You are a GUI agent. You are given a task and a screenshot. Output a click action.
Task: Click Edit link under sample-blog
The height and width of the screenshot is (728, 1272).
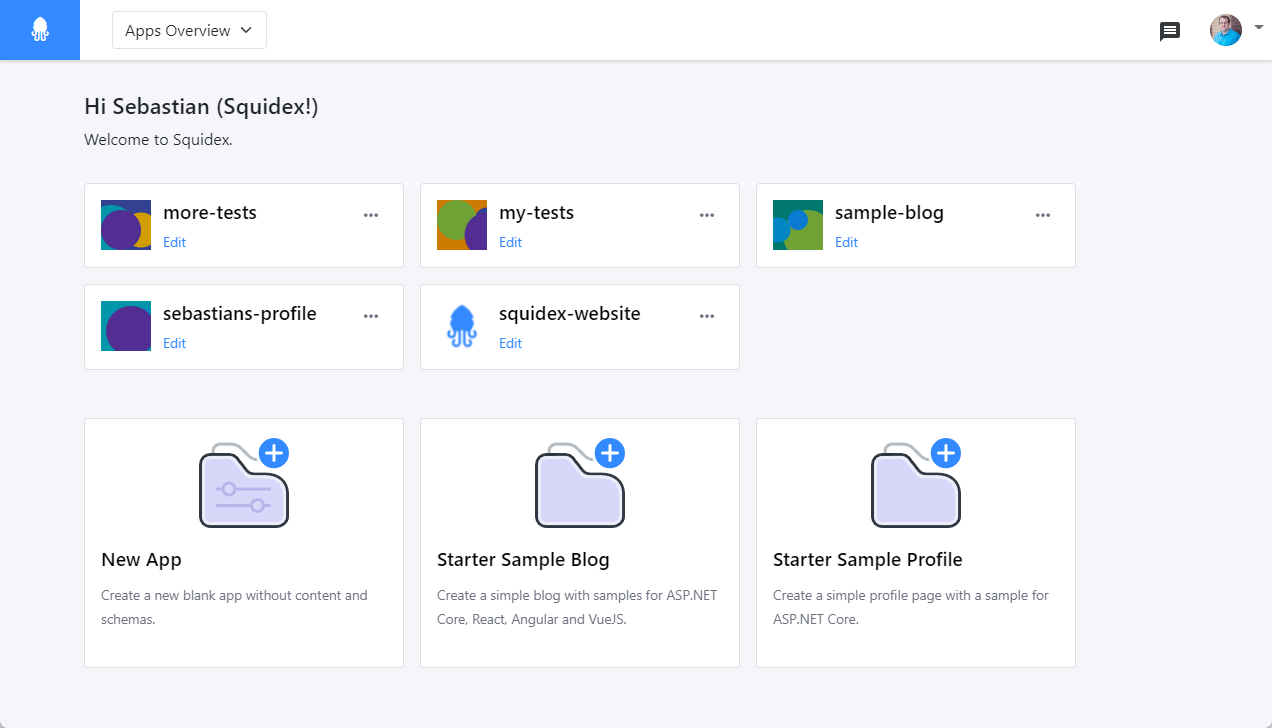tap(846, 242)
